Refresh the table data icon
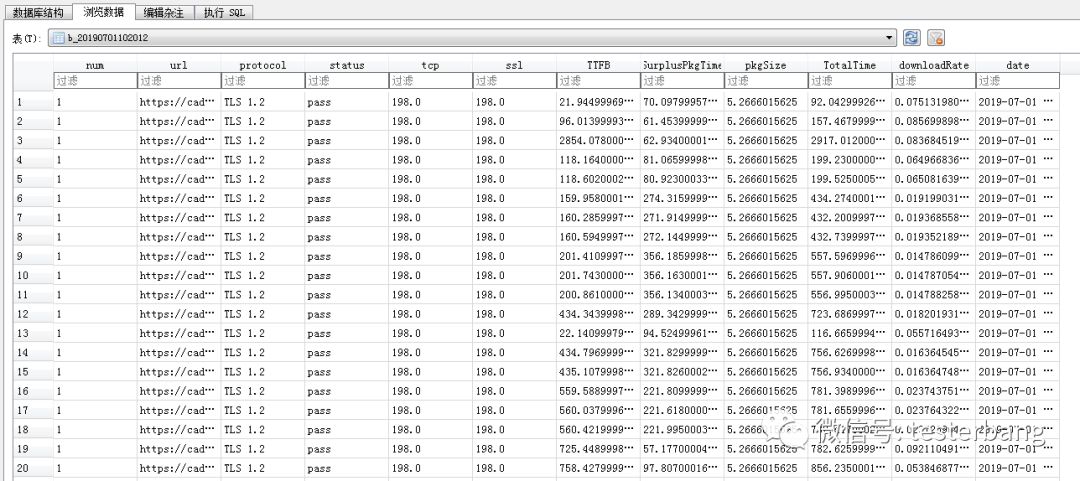The image size is (1080, 481). 911,38
